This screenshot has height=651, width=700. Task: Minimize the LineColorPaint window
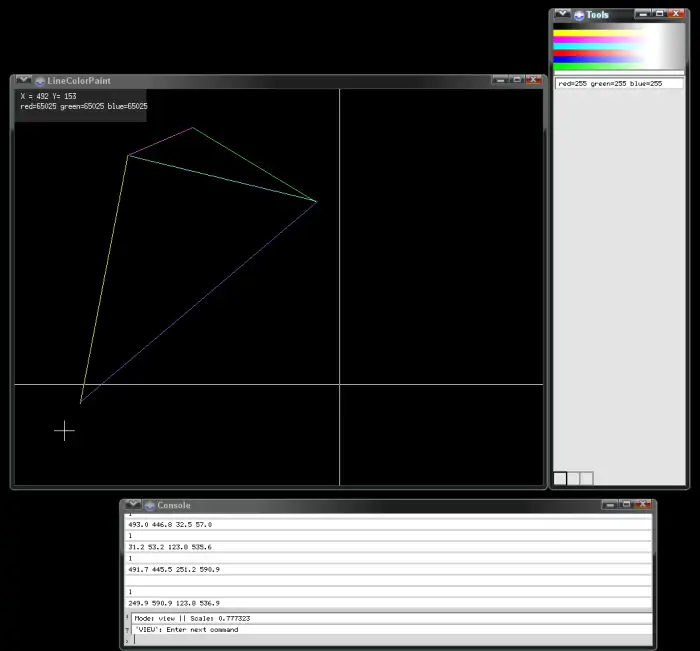pyautogui.click(x=500, y=80)
